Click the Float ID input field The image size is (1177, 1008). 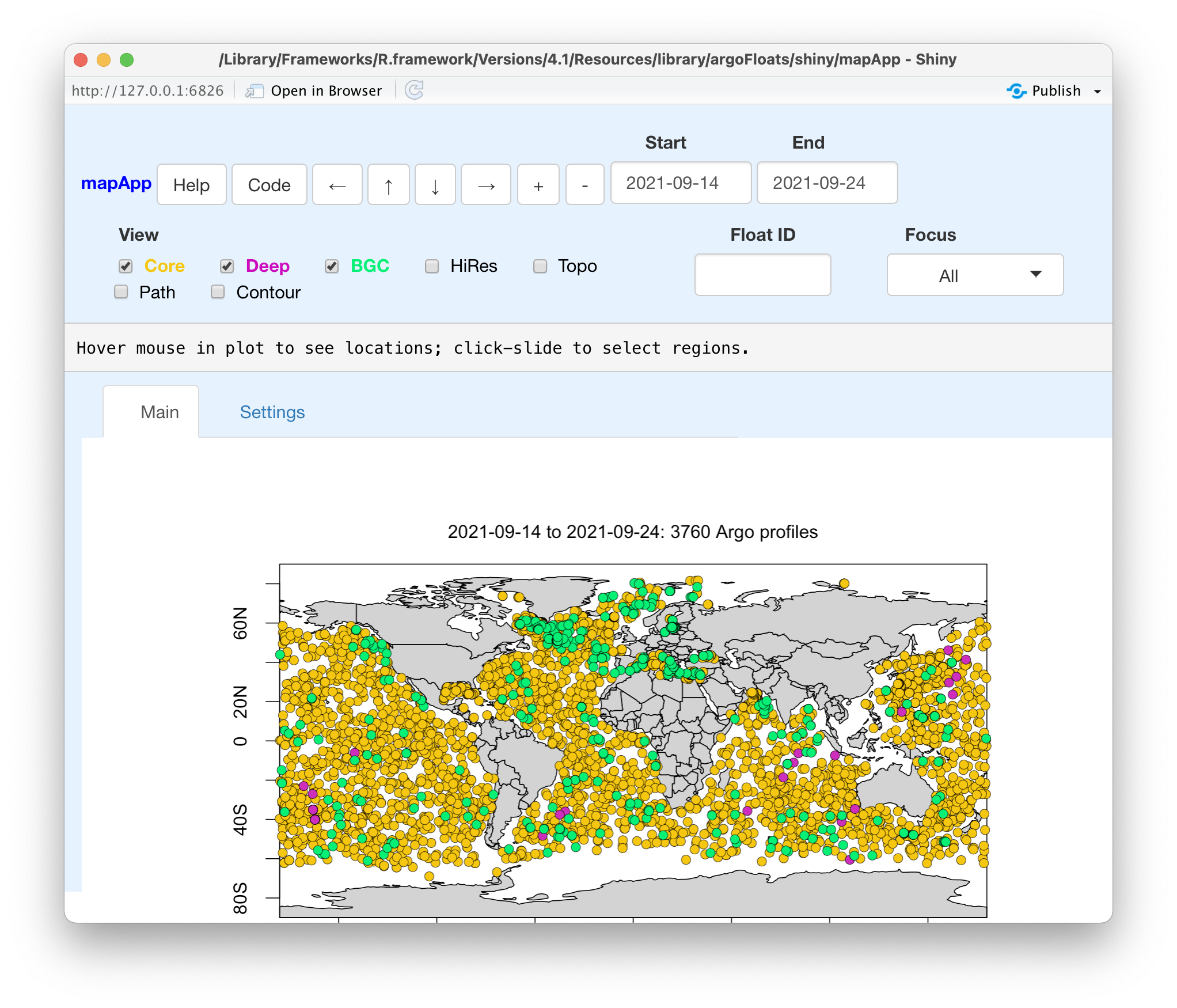pos(762,275)
